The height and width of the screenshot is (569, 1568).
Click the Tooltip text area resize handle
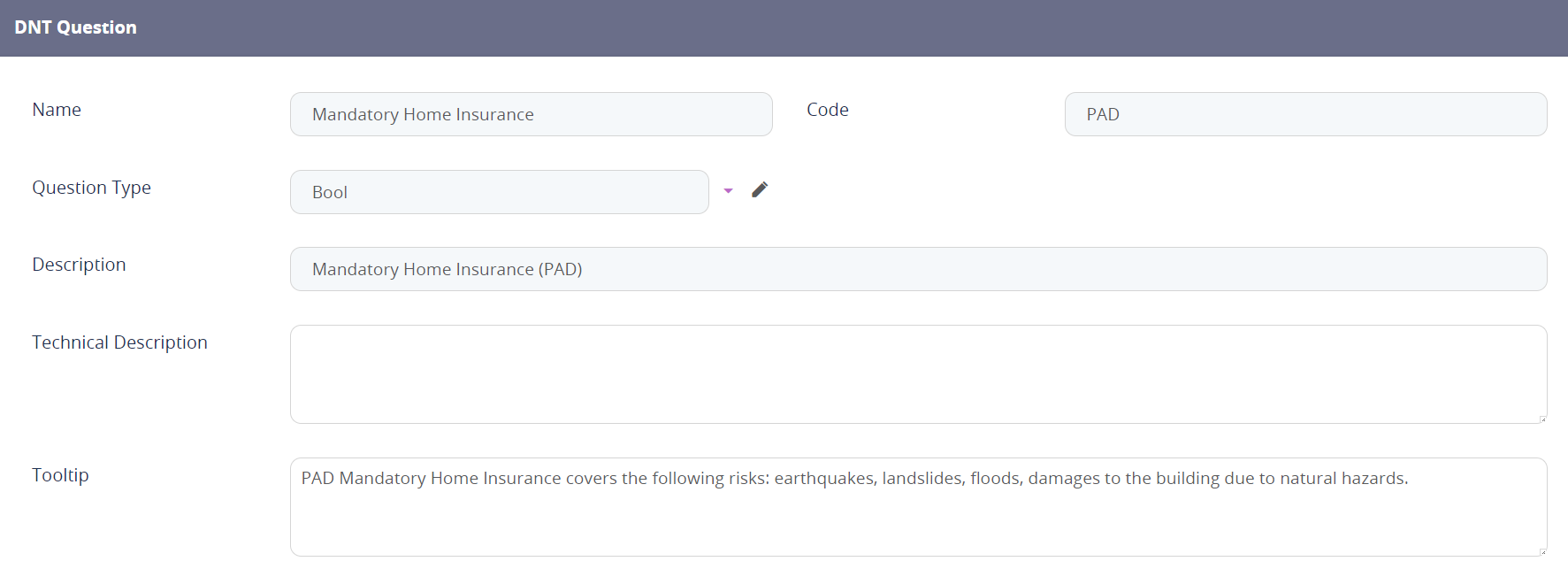(1542, 551)
